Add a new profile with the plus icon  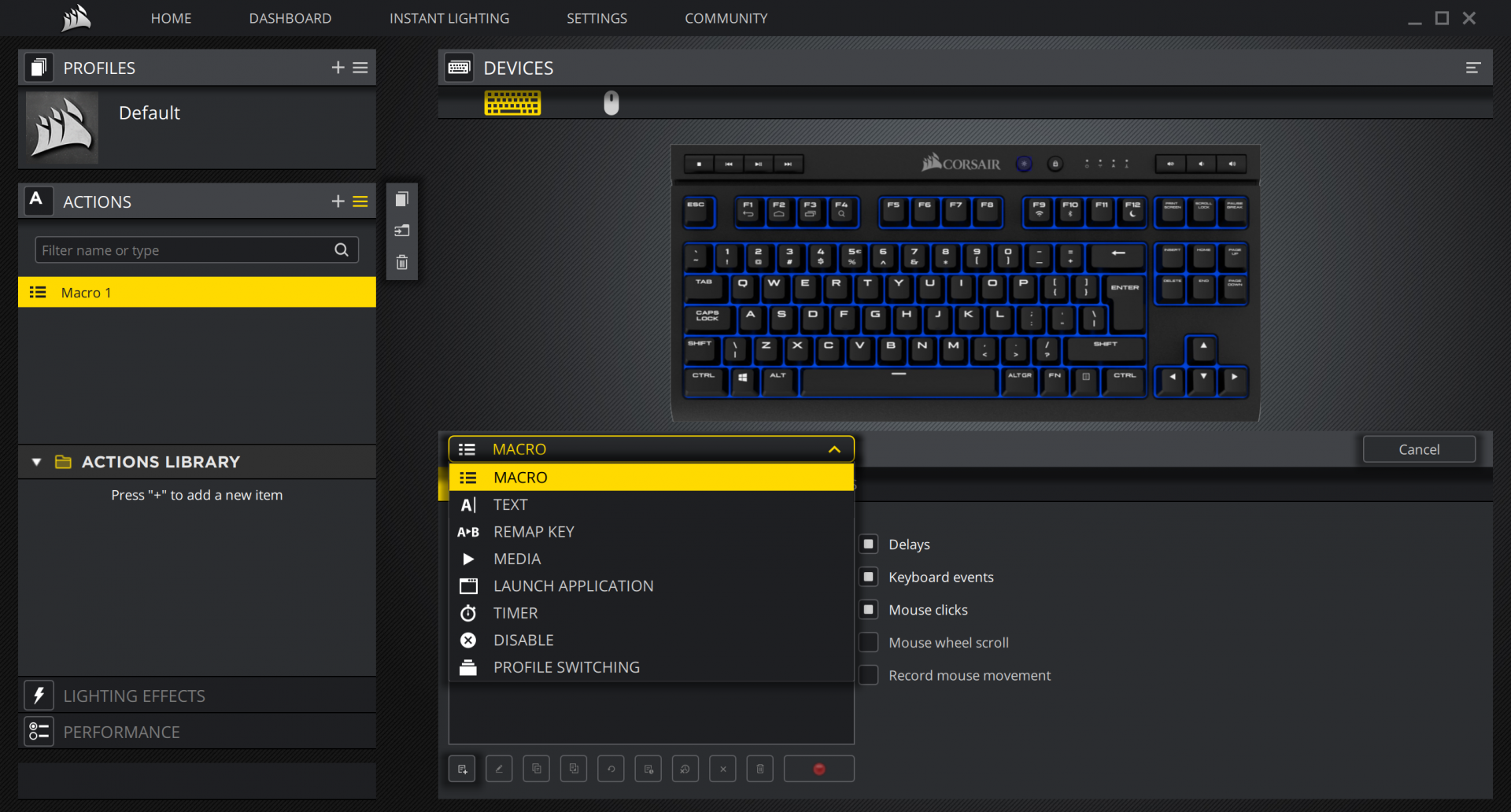pyautogui.click(x=338, y=68)
